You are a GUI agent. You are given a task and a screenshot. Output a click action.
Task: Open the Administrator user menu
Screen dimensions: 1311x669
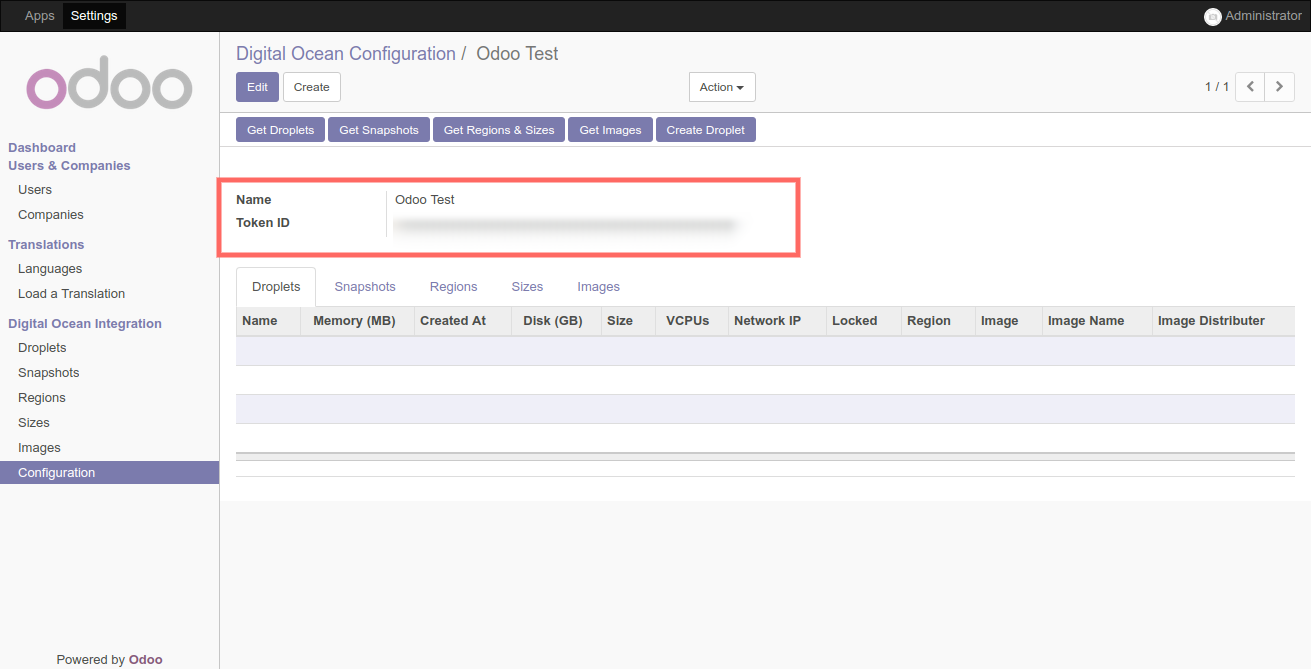pos(1254,16)
